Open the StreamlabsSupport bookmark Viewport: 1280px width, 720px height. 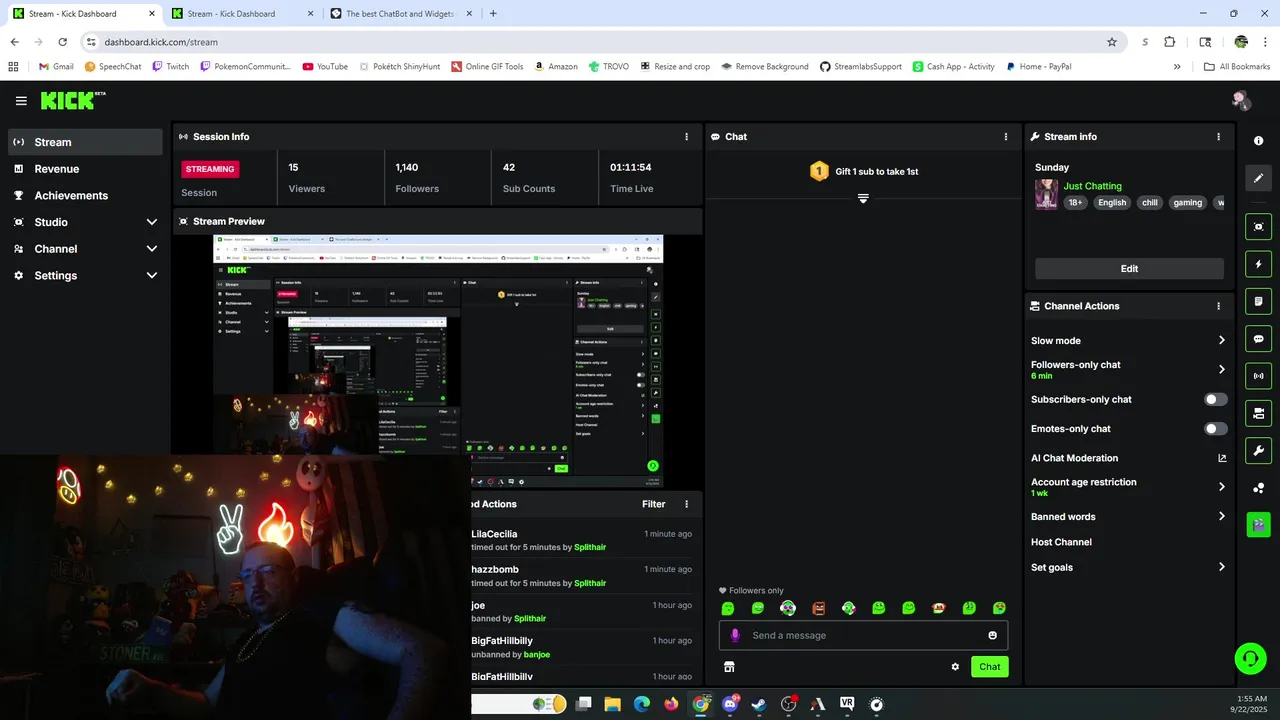pyautogui.click(x=862, y=67)
